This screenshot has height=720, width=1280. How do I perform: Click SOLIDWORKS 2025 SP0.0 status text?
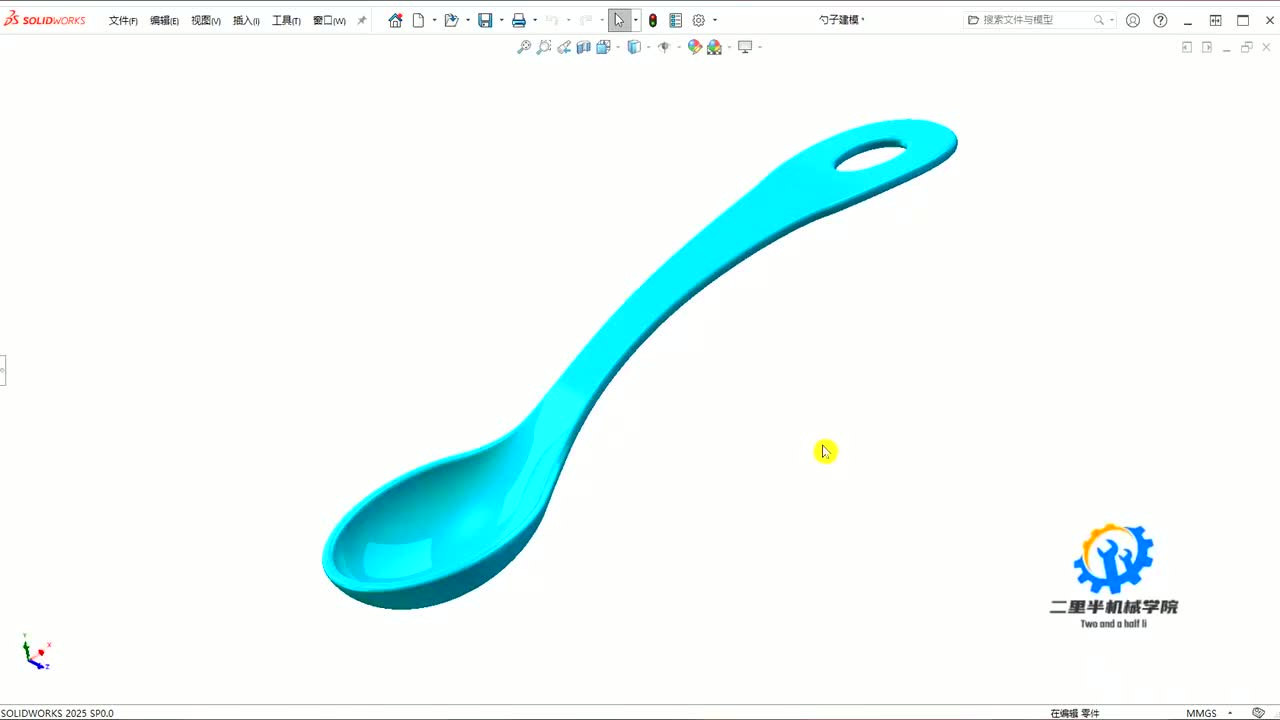pyautogui.click(x=57, y=713)
